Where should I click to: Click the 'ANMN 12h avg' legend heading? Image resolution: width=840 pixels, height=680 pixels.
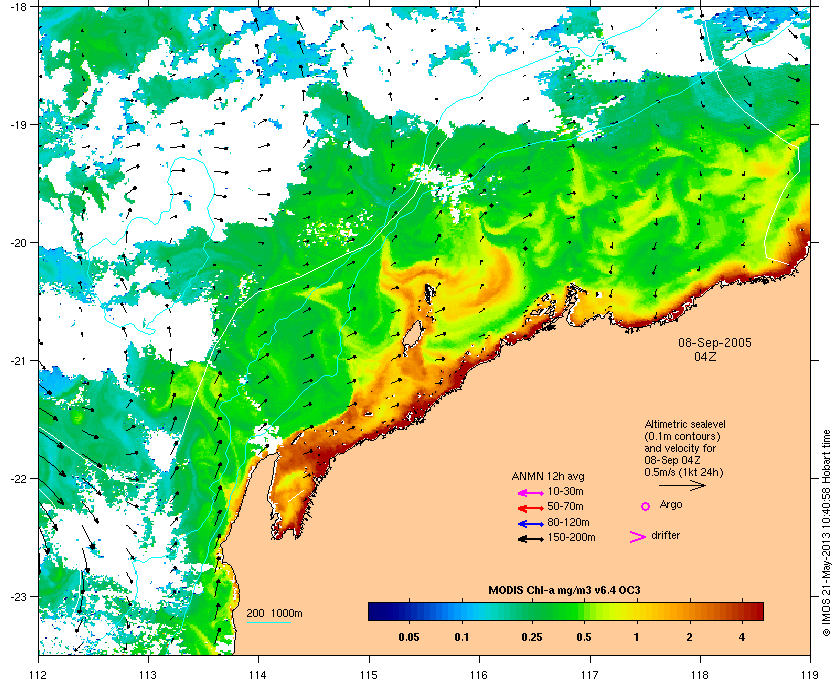pyautogui.click(x=548, y=476)
